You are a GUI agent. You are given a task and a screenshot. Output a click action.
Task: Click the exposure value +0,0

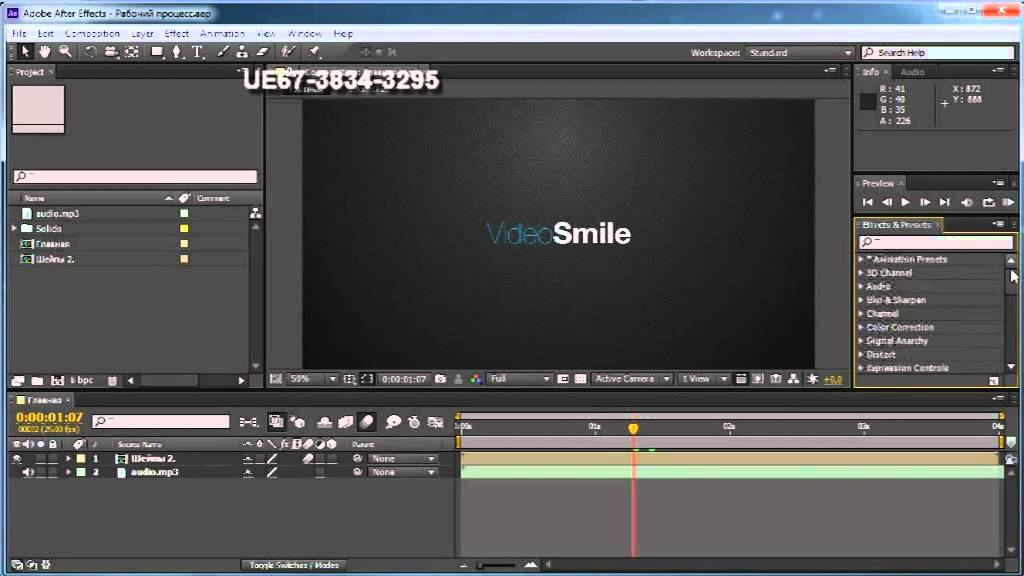tap(833, 379)
